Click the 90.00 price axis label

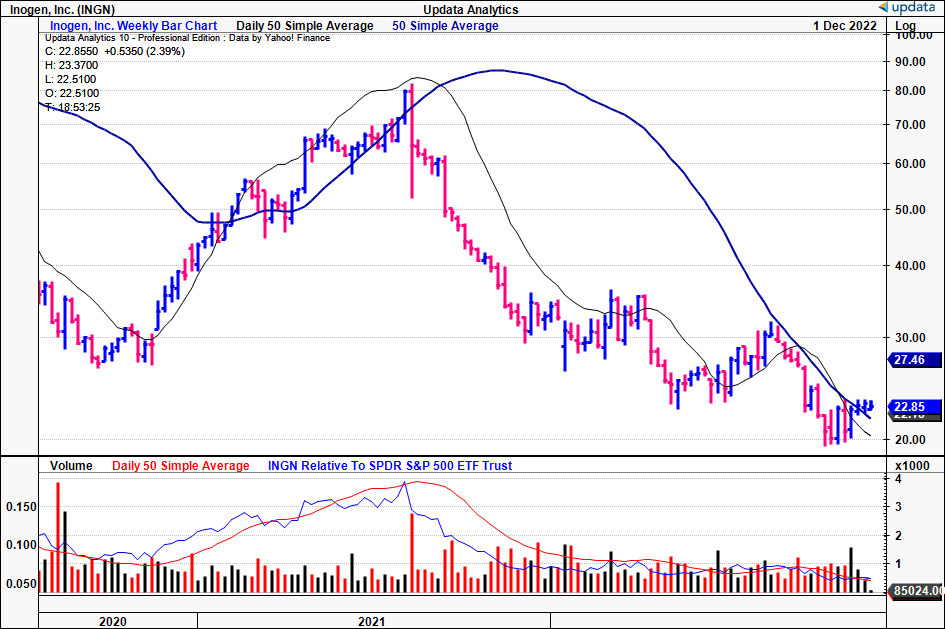911,61
